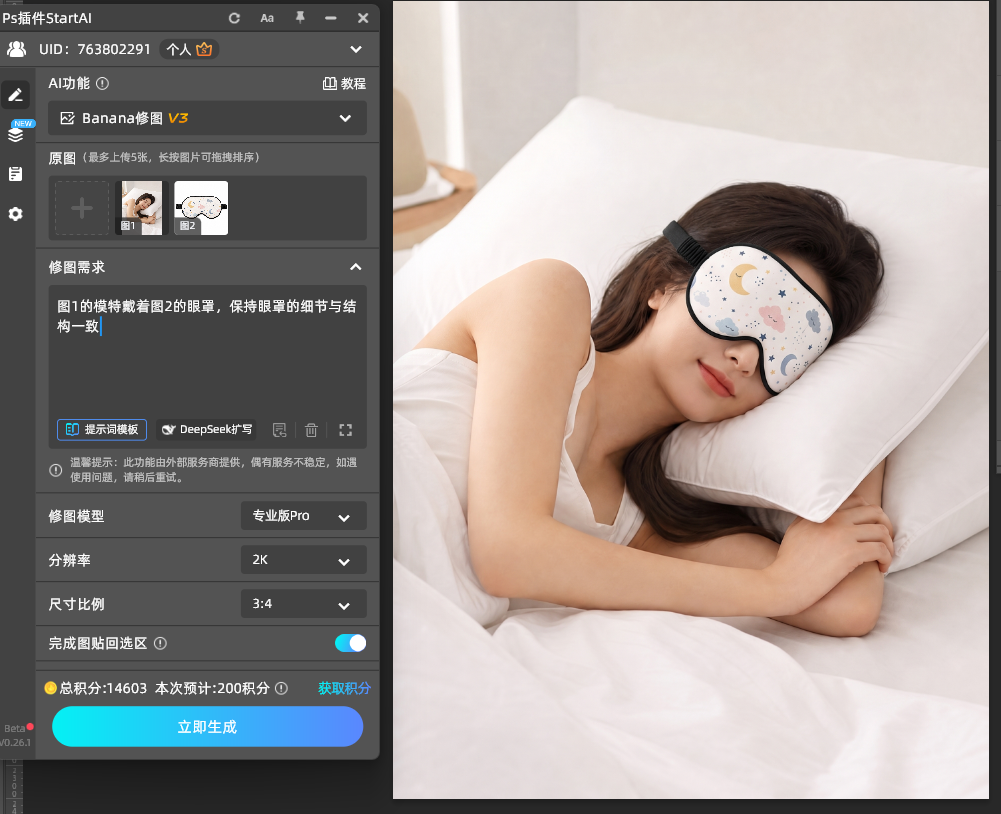Click the warning icon beside 温馨提示
Viewport: 1001px width, 814px height.
tap(56, 471)
